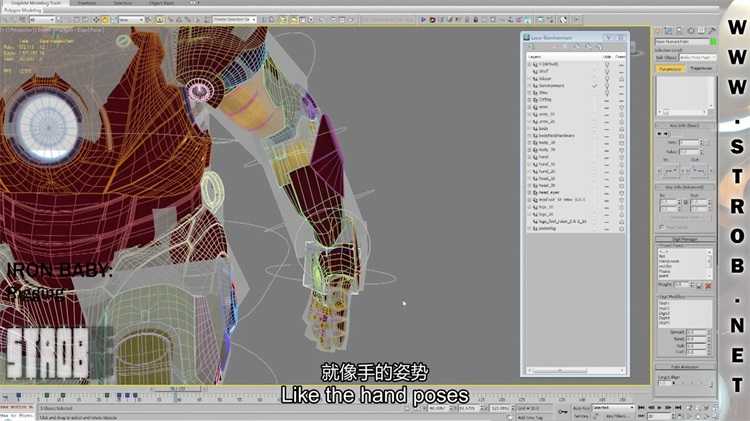Toggle the checkbox below Key Info Advanced fields
This screenshot has width=750, height=421.
point(662,227)
